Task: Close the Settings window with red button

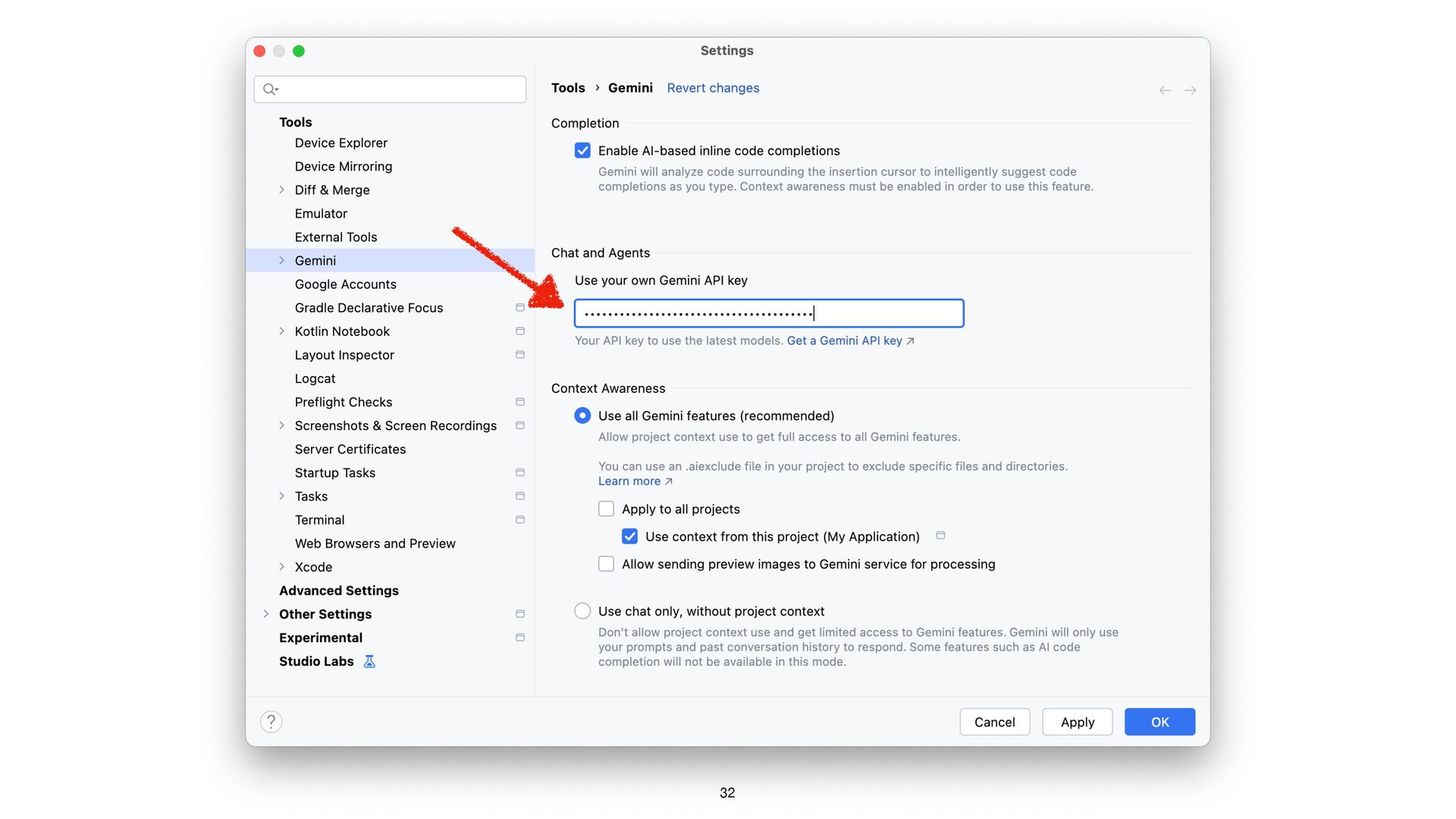Action: click(x=259, y=51)
